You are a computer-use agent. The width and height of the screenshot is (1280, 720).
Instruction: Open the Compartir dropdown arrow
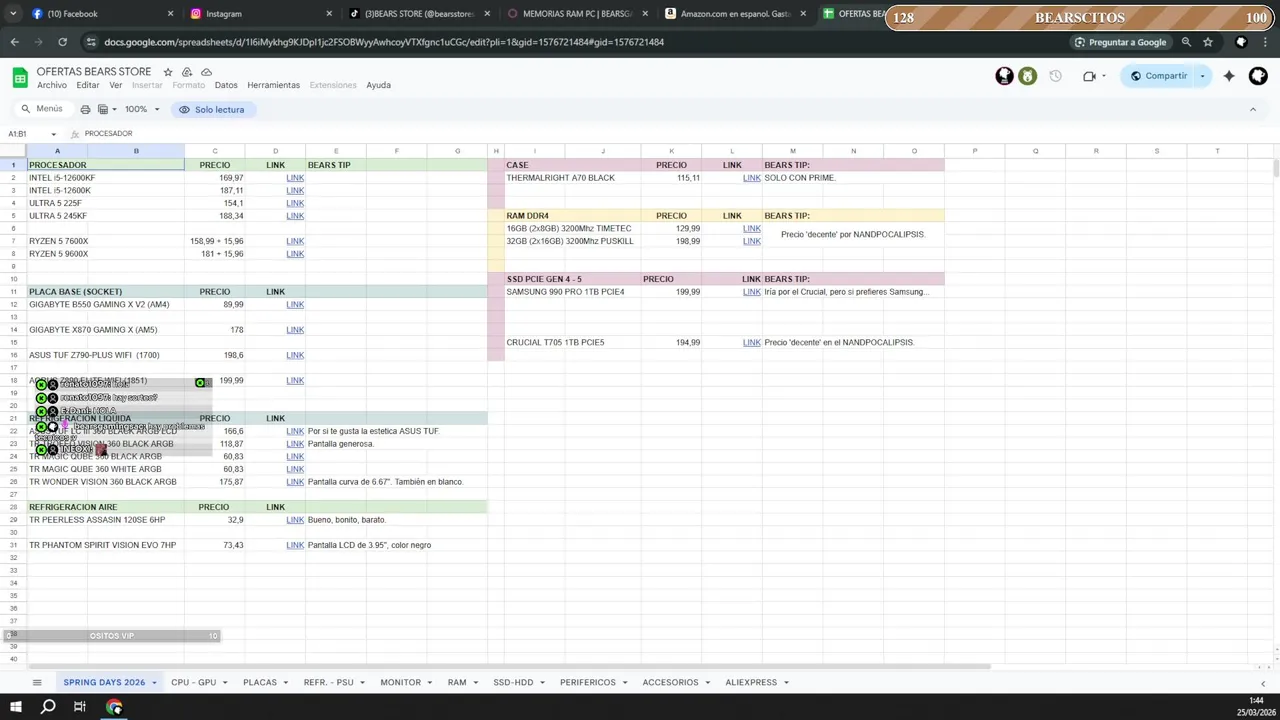[1202, 76]
